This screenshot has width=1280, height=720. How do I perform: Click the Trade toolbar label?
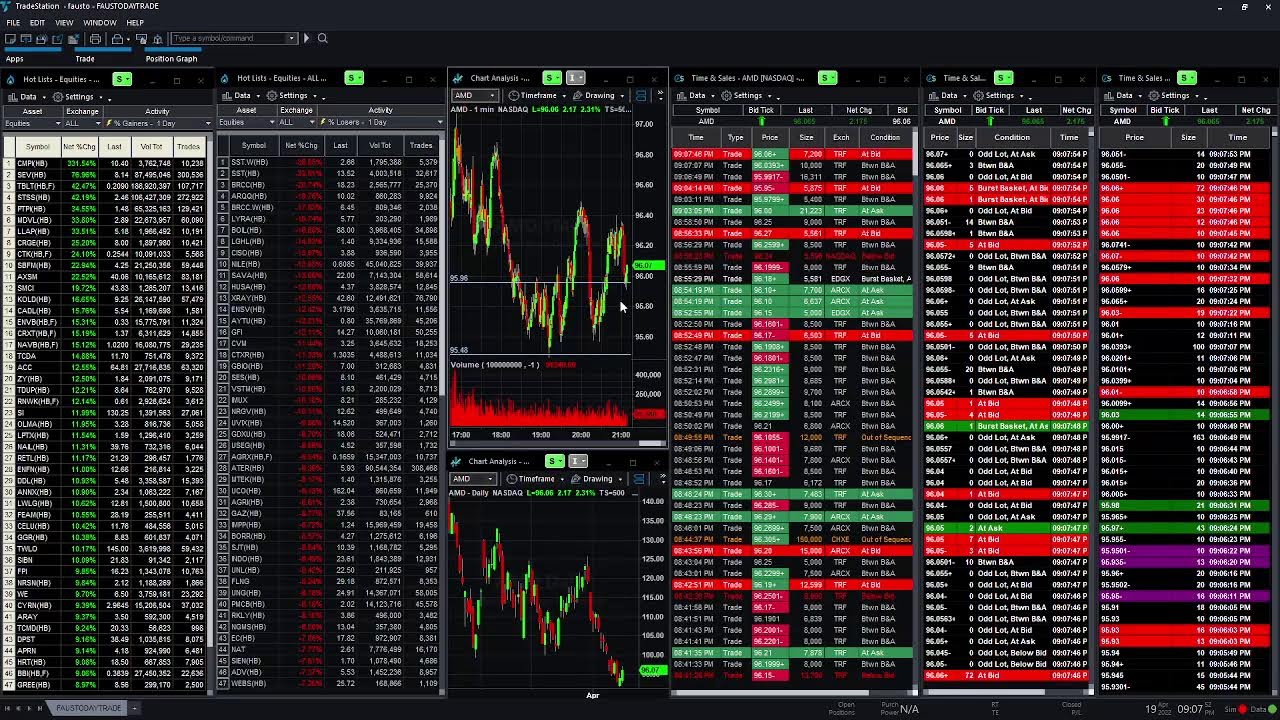85,59
